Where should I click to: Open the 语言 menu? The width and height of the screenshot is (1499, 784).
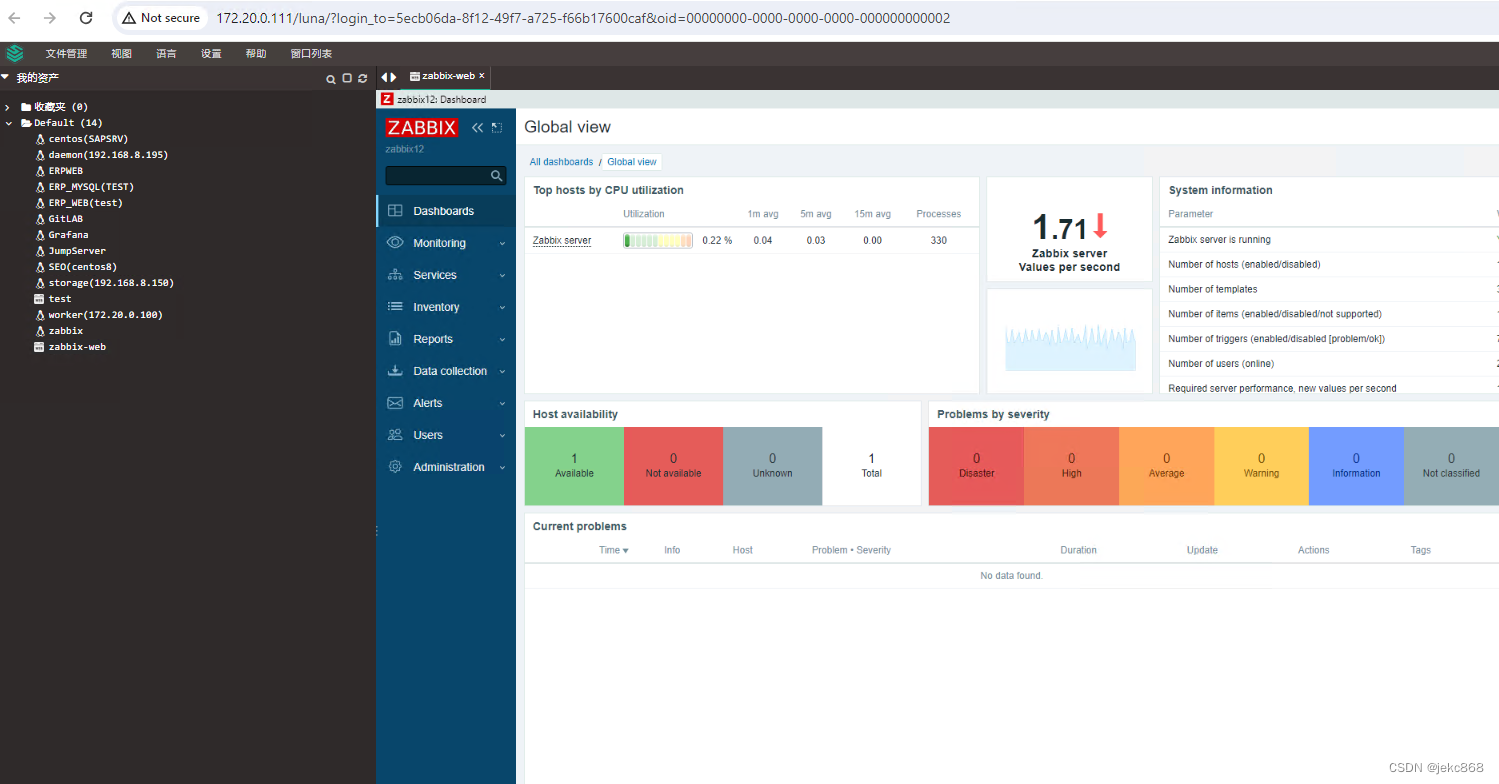[x=166, y=54]
